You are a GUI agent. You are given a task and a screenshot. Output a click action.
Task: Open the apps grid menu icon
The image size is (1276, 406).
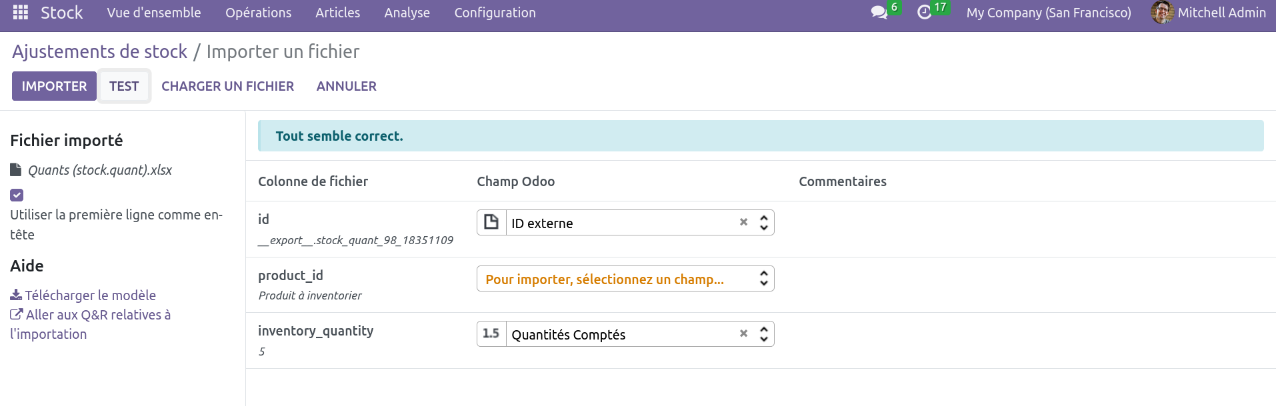[x=20, y=13]
